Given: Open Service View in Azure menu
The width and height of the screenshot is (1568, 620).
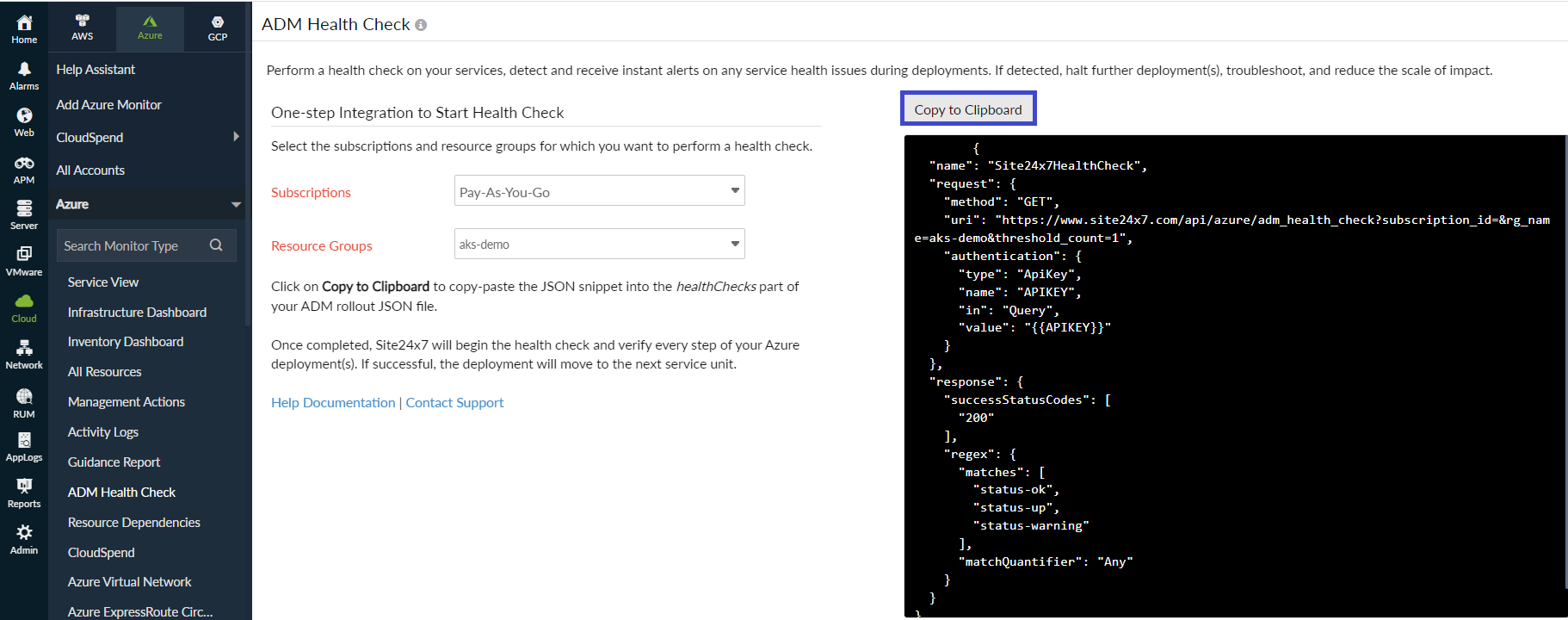Looking at the screenshot, I should coord(103,282).
